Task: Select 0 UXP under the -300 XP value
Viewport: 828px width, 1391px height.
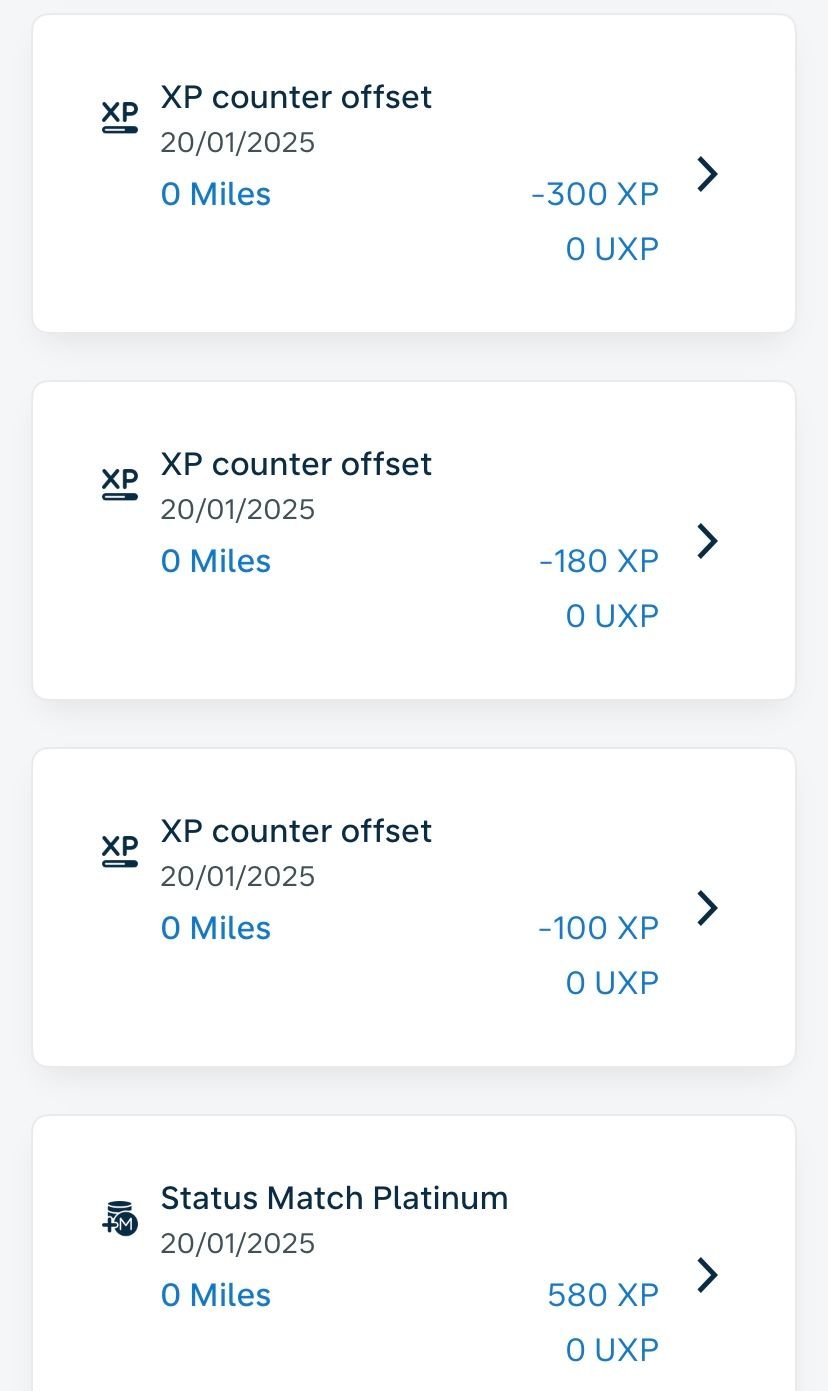Action: click(x=612, y=249)
